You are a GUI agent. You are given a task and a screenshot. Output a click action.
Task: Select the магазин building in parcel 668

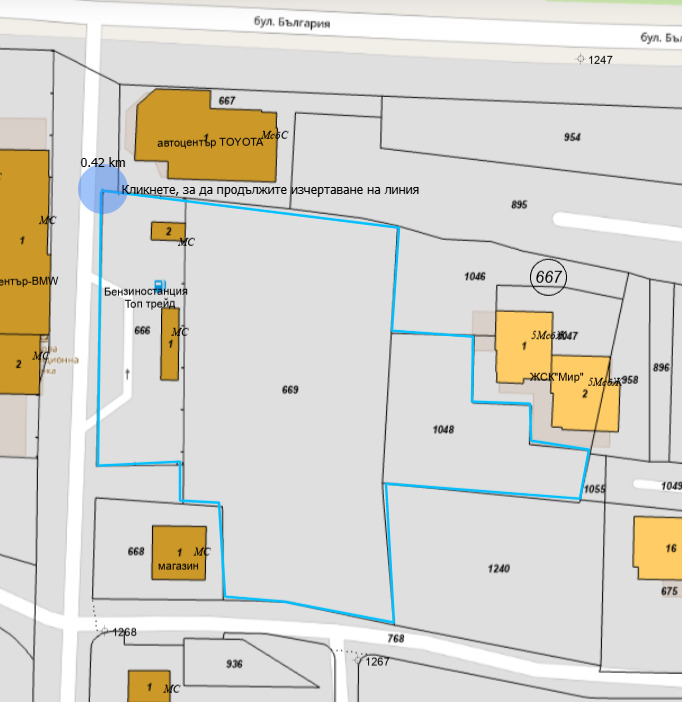(x=178, y=553)
